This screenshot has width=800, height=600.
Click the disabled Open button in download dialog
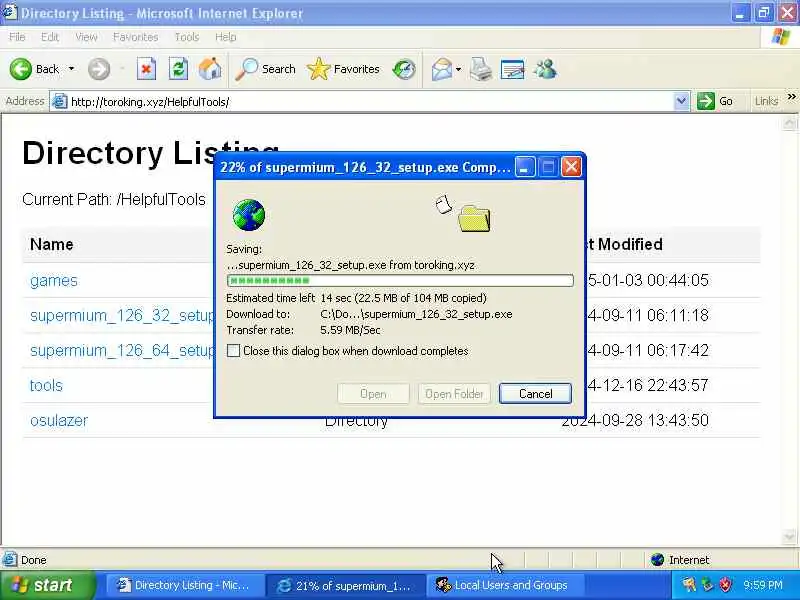(373, 393)
